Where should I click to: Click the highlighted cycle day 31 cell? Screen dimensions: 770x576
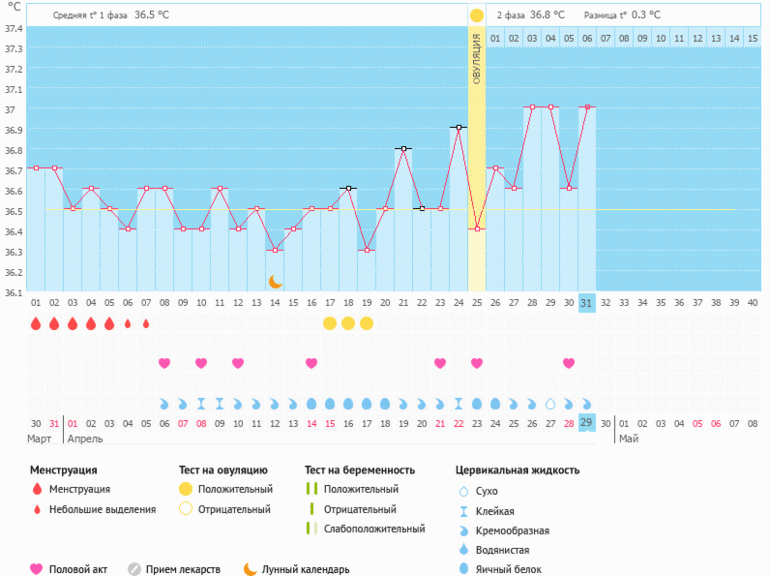587,302
